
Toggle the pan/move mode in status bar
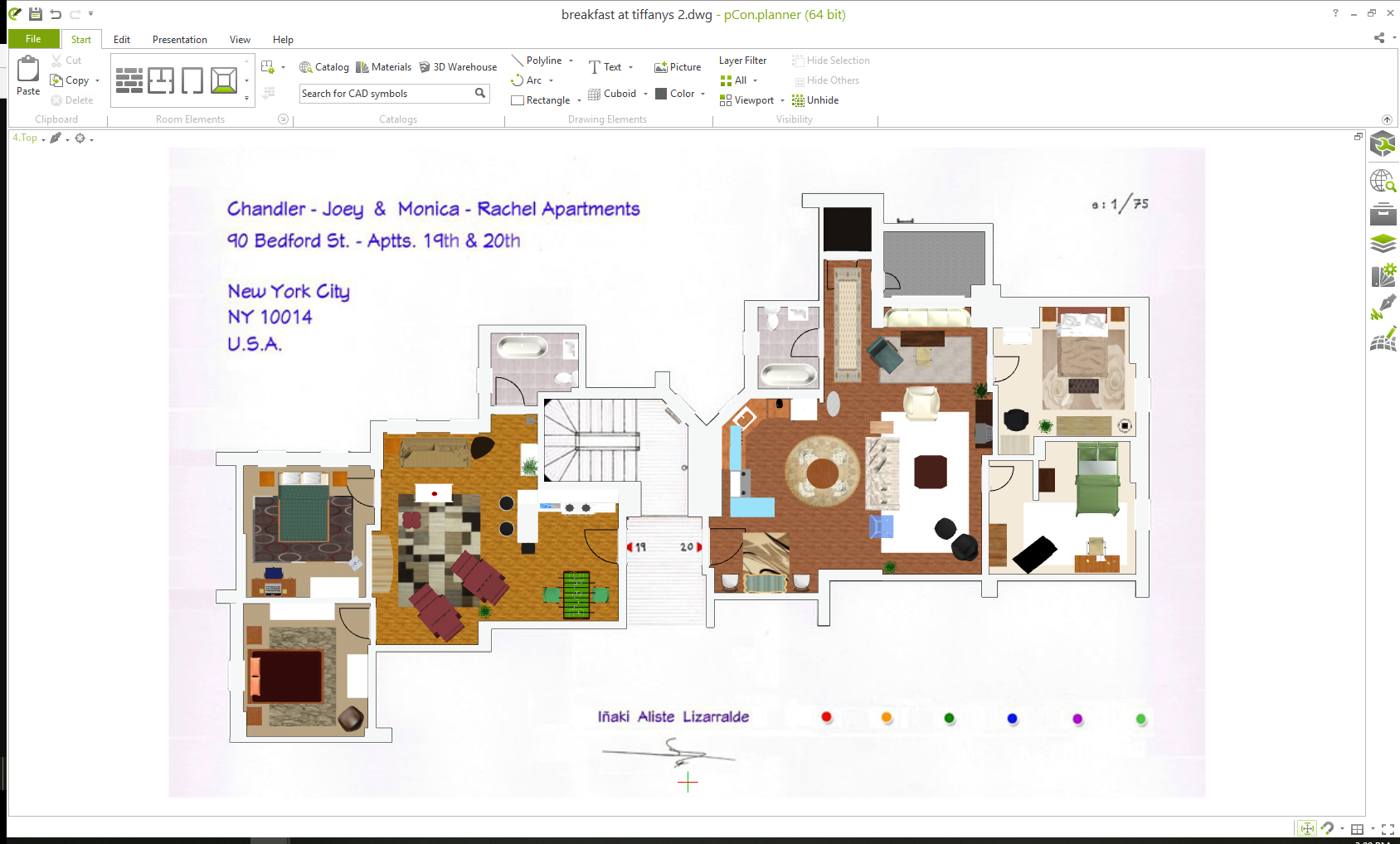coord(1306,829)
